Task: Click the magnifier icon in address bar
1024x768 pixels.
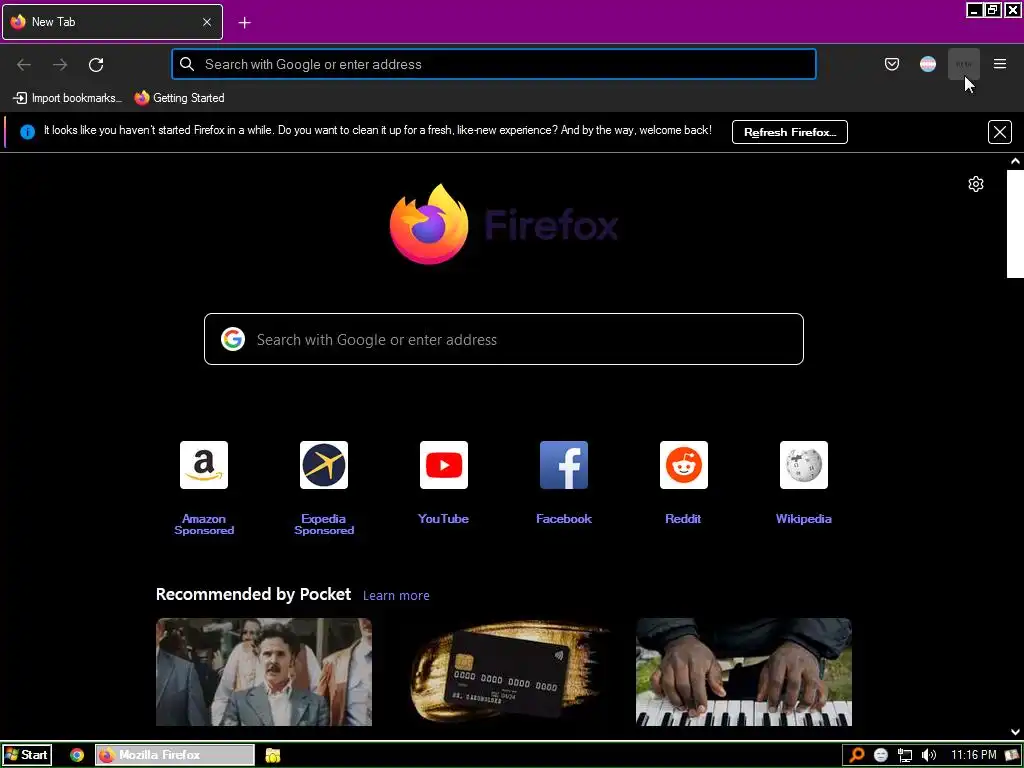Action: click(187, 64)
